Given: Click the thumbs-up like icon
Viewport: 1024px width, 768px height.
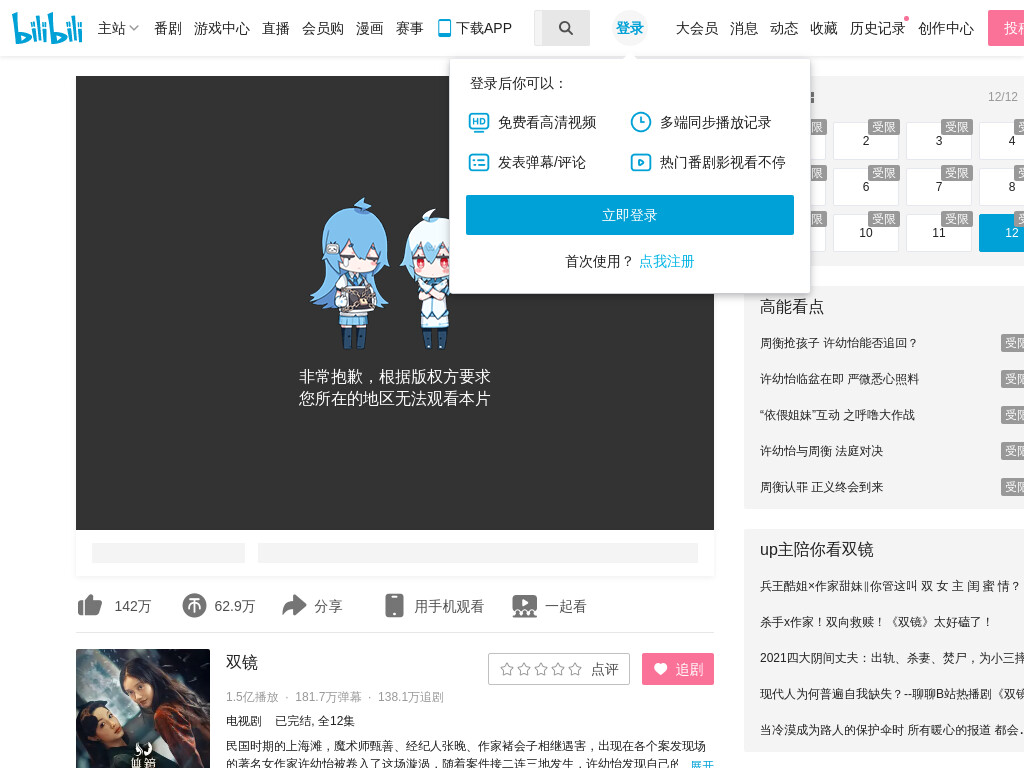Looking at the screenshot, I should click(x=90, y=605).
